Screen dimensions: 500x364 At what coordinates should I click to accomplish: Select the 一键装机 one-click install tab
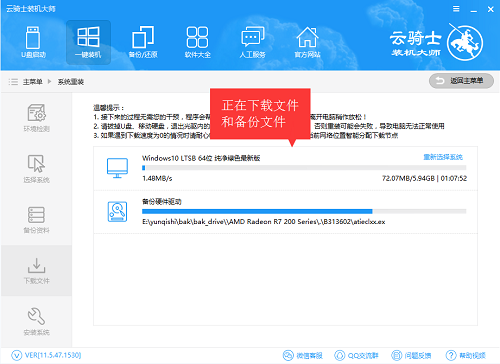[x=88, y=42]
